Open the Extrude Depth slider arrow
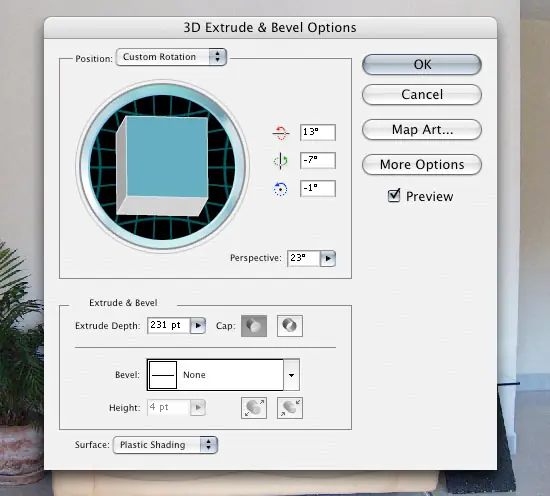 [x=198, y=326]
